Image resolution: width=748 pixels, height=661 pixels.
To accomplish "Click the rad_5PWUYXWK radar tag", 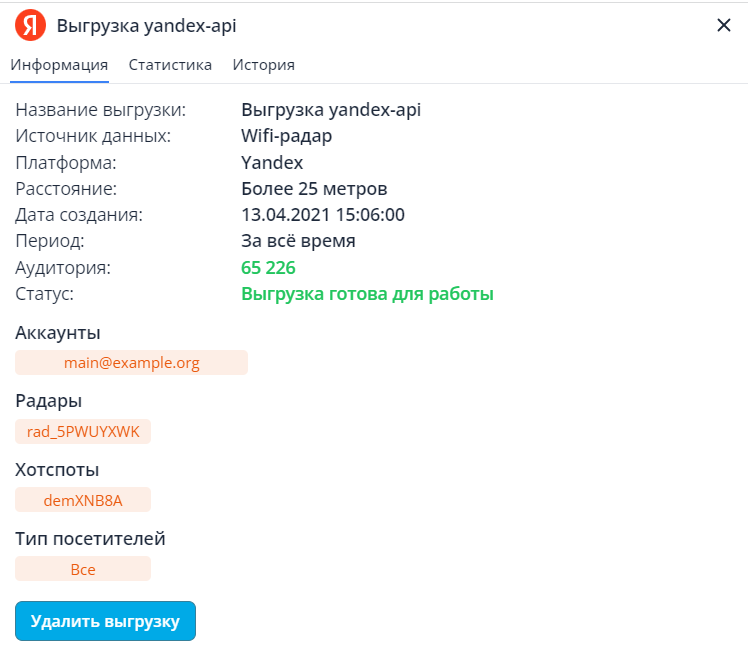I will point(83,432).
